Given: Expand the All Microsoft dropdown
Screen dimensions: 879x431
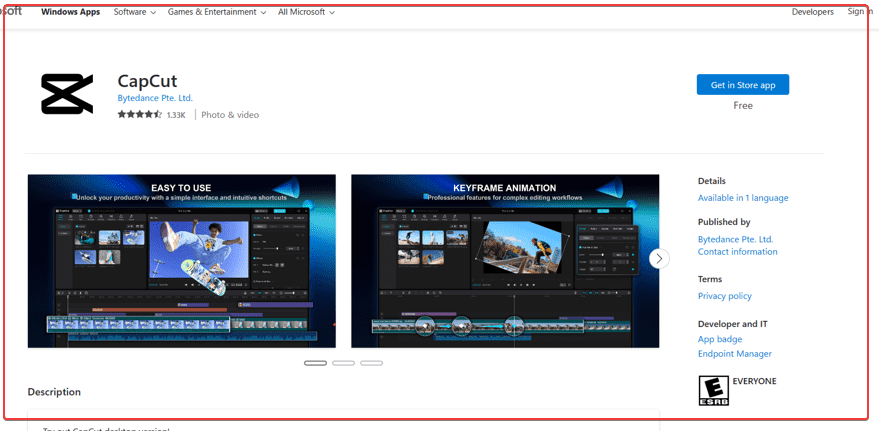Looking at the screenshot, I should coord(306,12).
